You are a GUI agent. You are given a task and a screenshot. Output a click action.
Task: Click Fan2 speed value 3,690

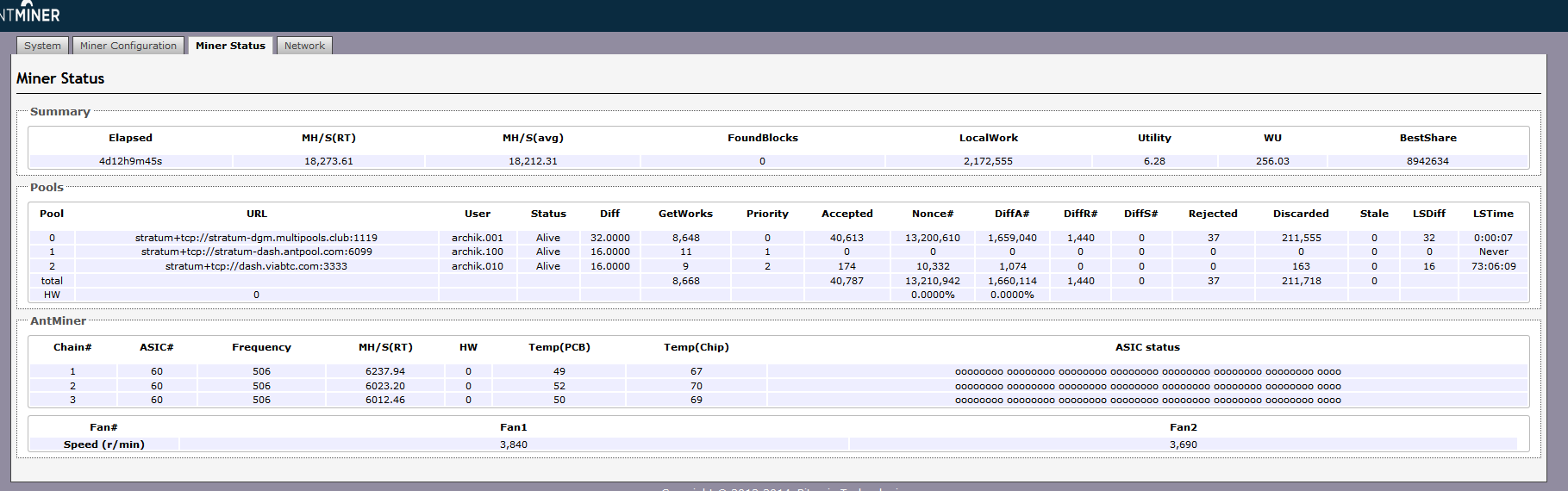pos(1184,444)
